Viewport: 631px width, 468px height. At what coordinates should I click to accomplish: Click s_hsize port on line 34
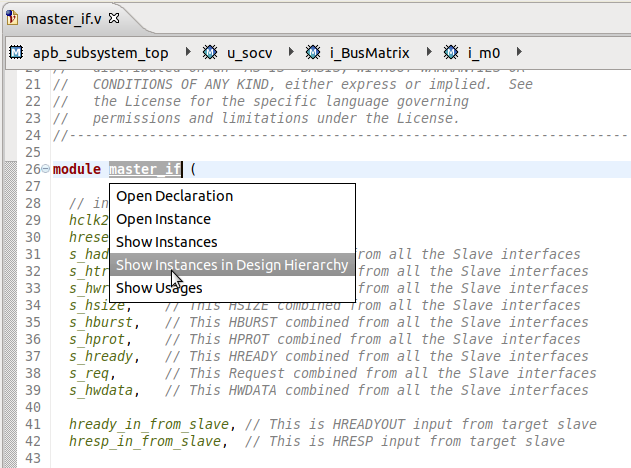click(x=96, y=305)
